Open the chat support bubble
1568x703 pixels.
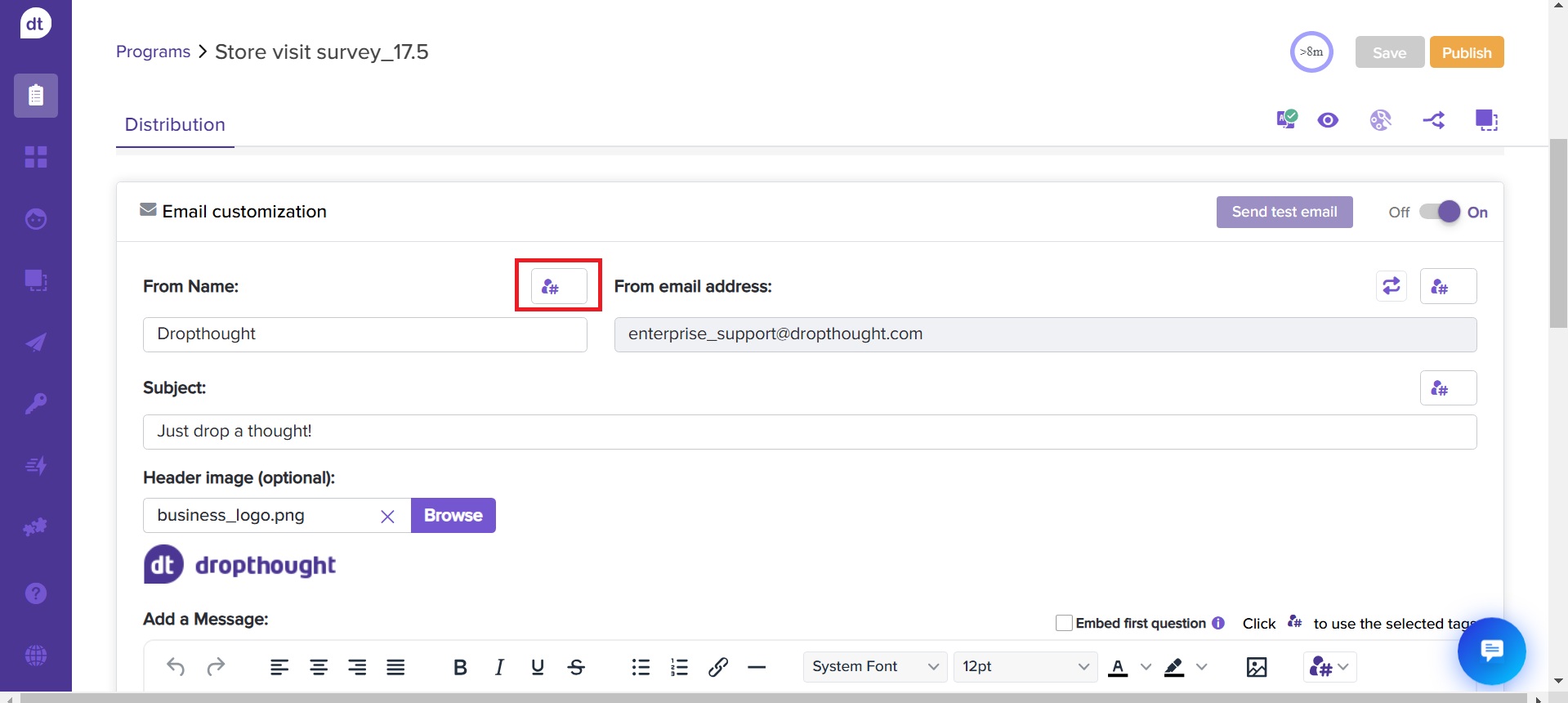click(1492, 651)
